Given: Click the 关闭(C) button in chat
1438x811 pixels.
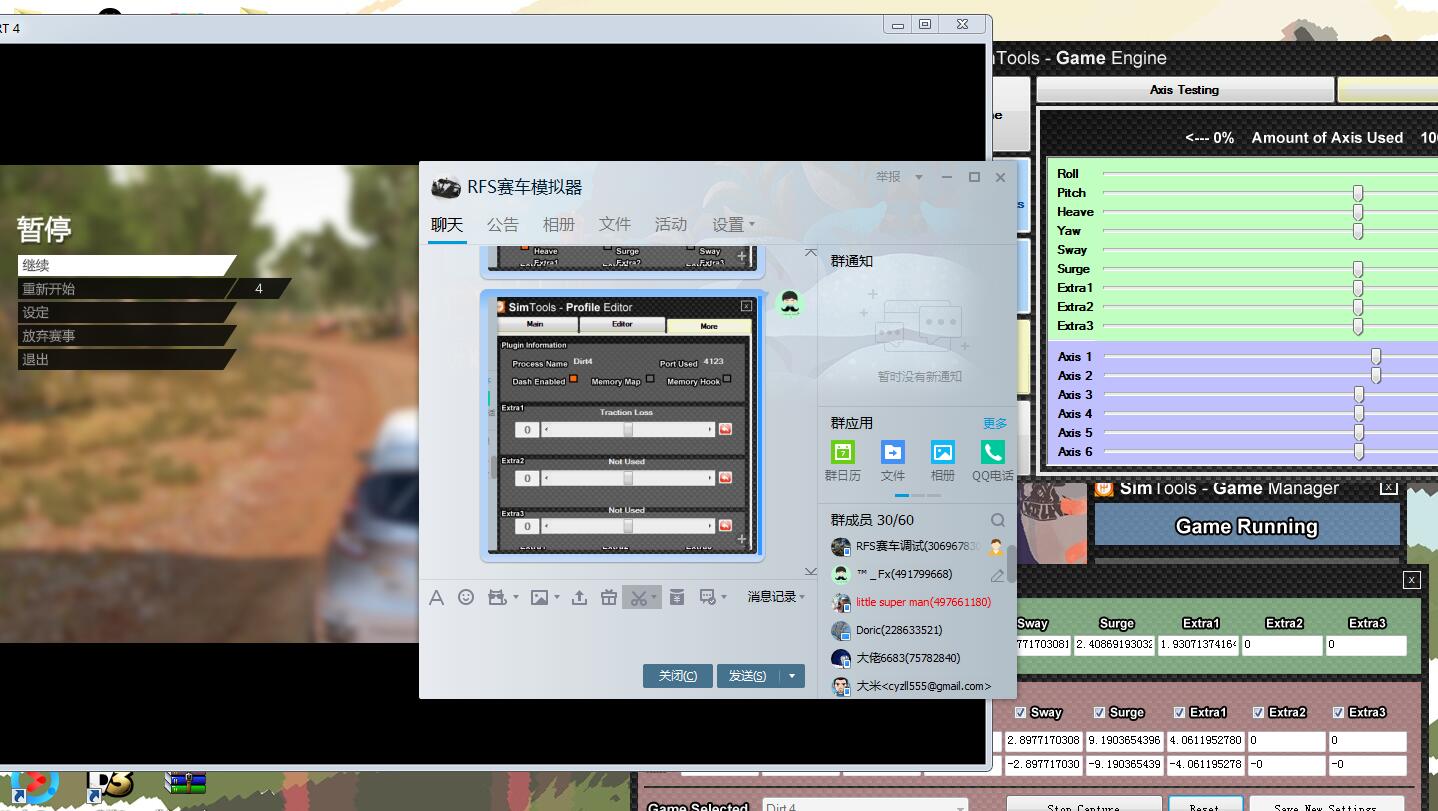Looking at the screenshot, I should (x=678, y=676).
